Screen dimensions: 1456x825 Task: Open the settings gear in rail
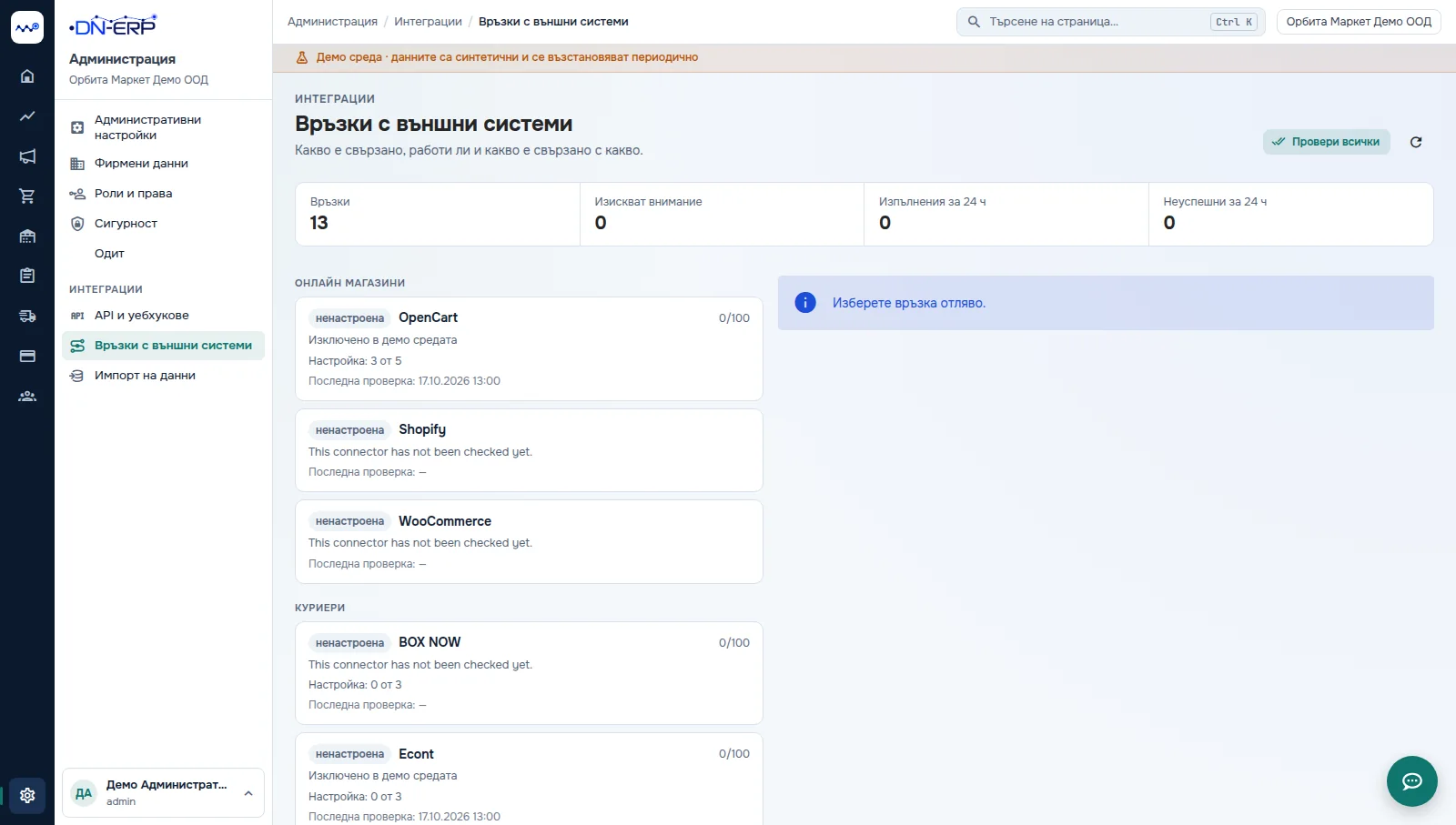coord(27,795)
